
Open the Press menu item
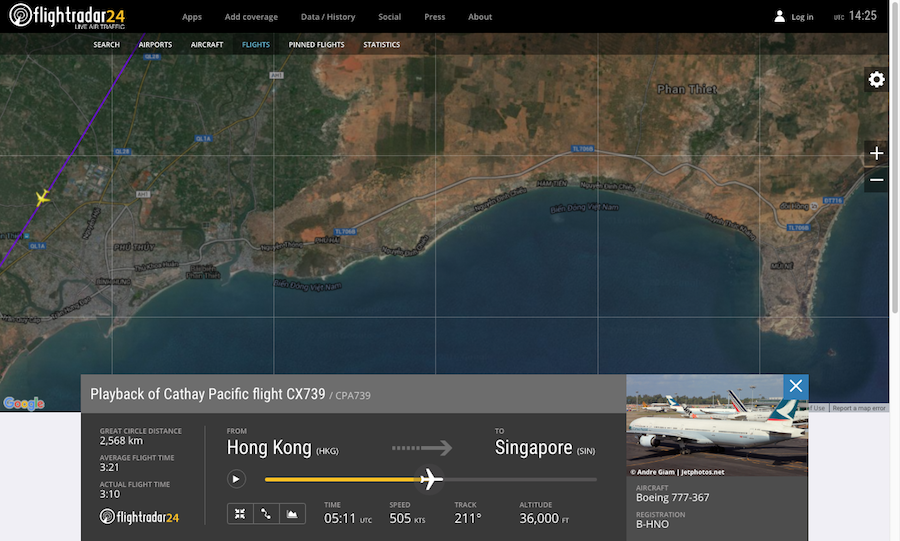click(435, 17)
